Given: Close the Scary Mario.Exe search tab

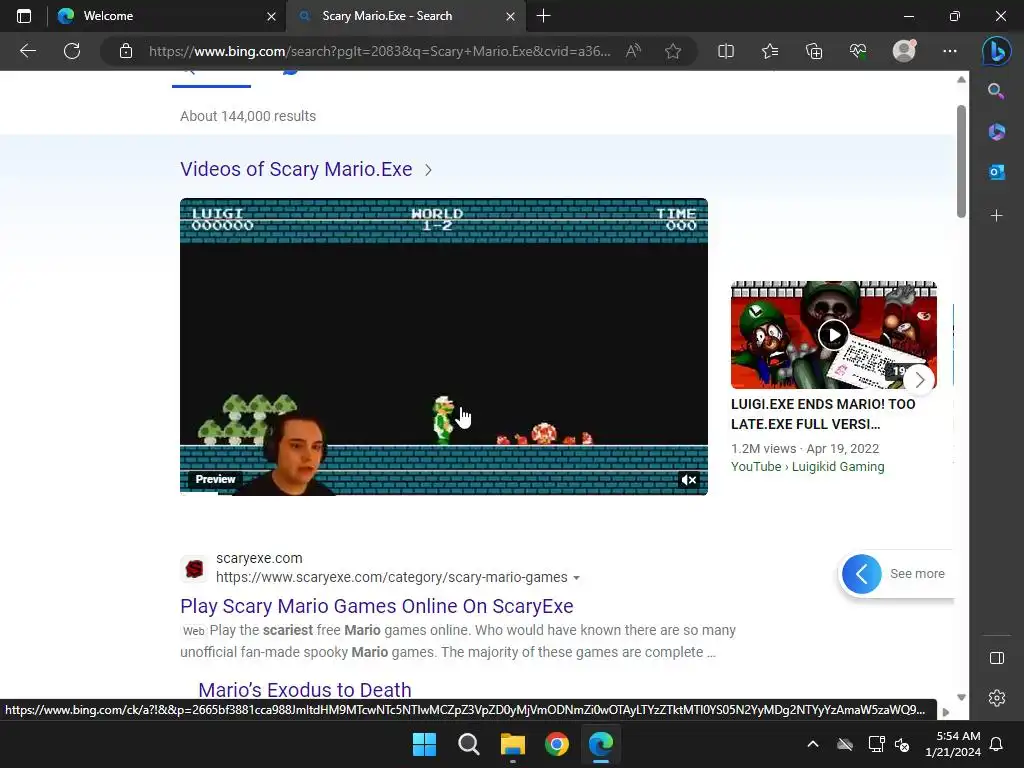Looking at the screenshot, I should (x=511, y=16).
